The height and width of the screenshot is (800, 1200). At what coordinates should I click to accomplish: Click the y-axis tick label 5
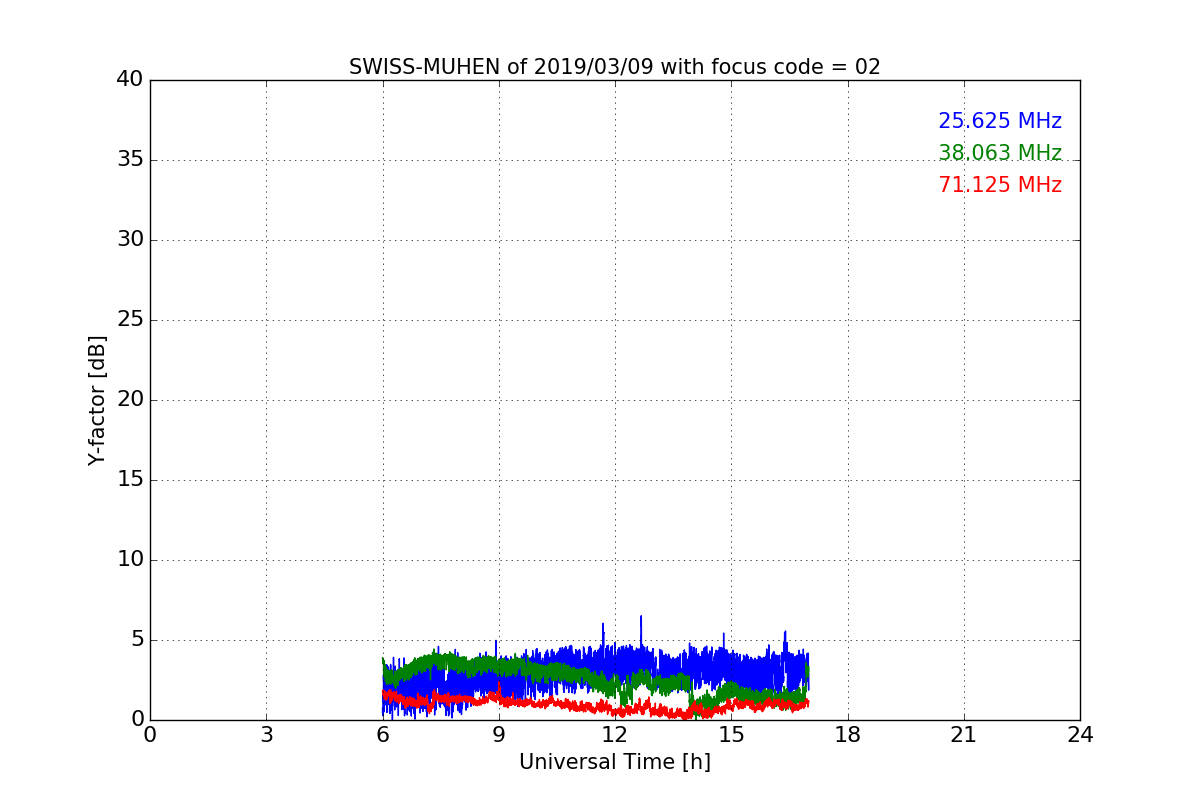[x=136, y=640]
